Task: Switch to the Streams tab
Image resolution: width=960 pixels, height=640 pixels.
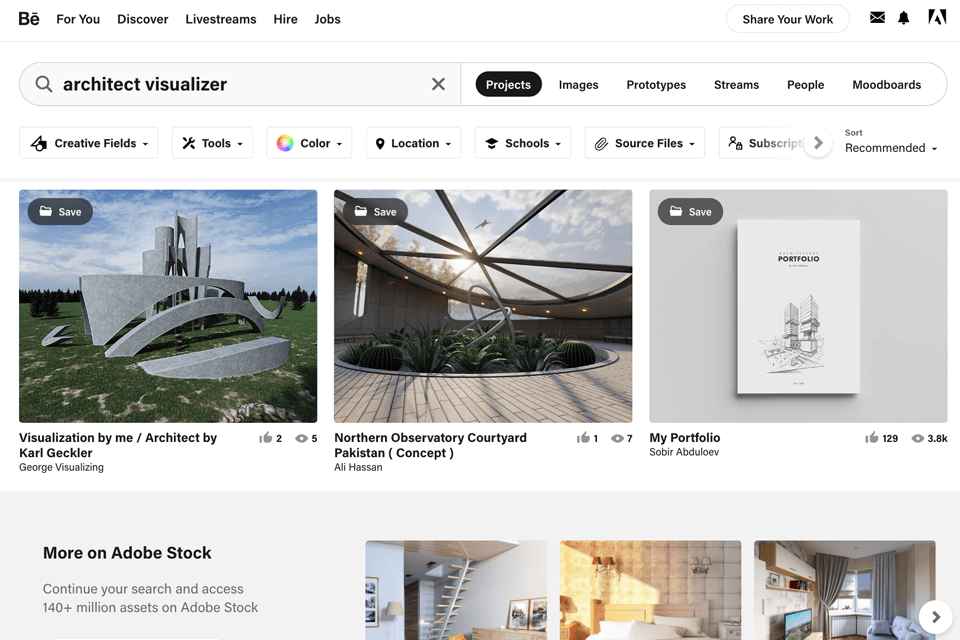Action: coord(736,85)
